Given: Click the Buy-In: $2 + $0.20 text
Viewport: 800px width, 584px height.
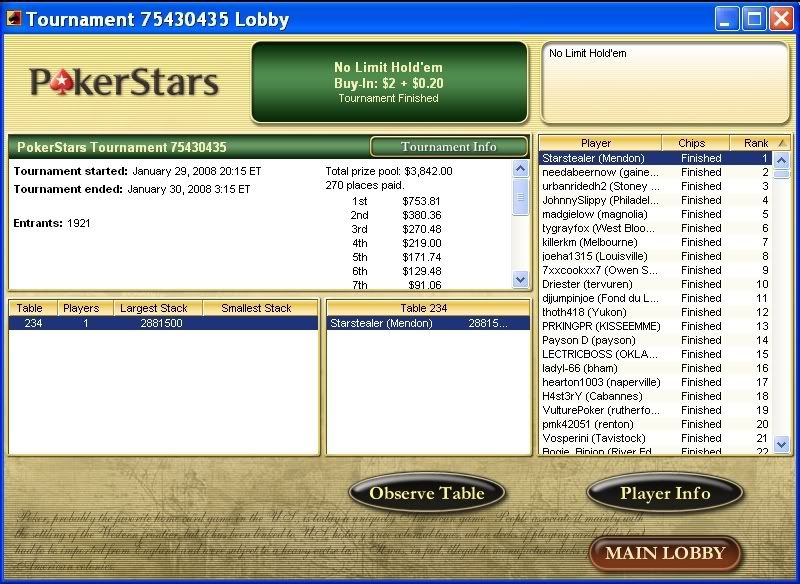Looking at the screenshot, I should (x=389, y=83).
